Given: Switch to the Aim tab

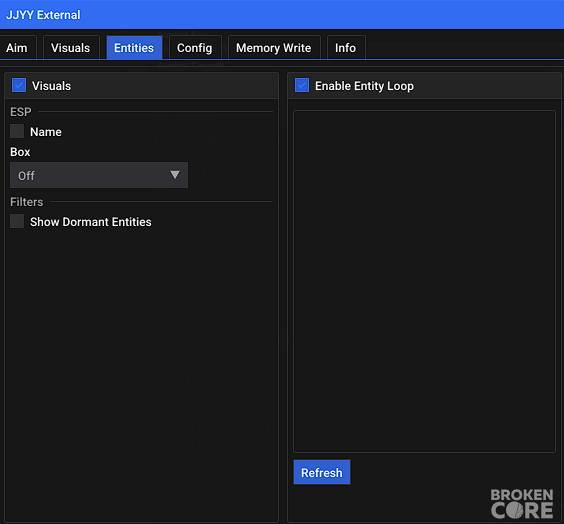Looking at the screenshot, I should point(17,47).
